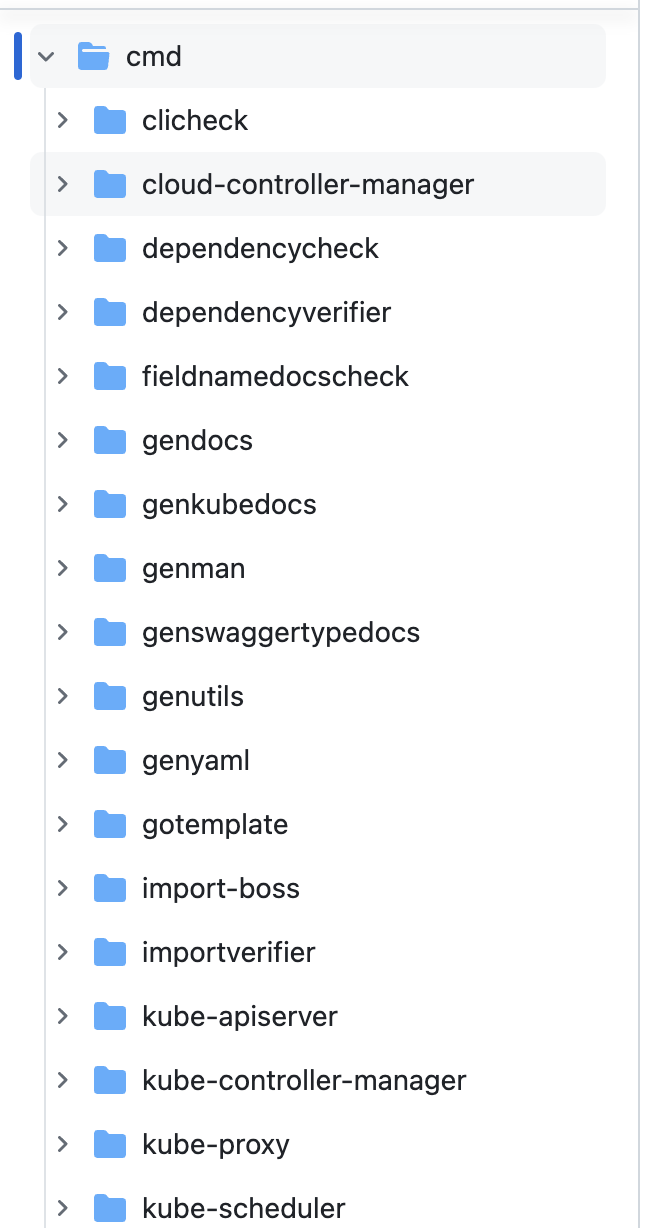Open the dependencyverifier folder label
The height and width of the screenshot is (1228, 652).
click(266, 313)
